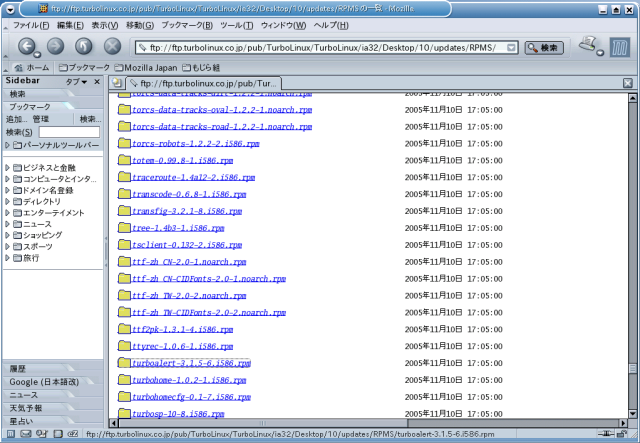Click the 追加... button in bookmarks sidebar
The image size is (640, 443).
coord(17,119)
